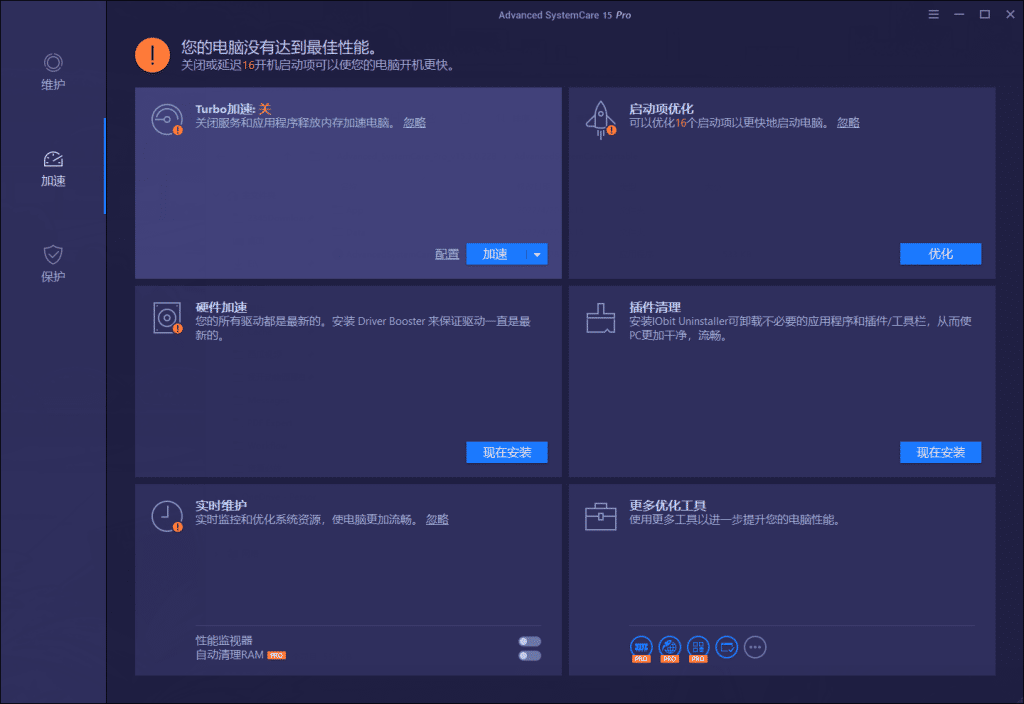Click the 实时维护 heading
1024x704 pixels.
click(221, 505)
